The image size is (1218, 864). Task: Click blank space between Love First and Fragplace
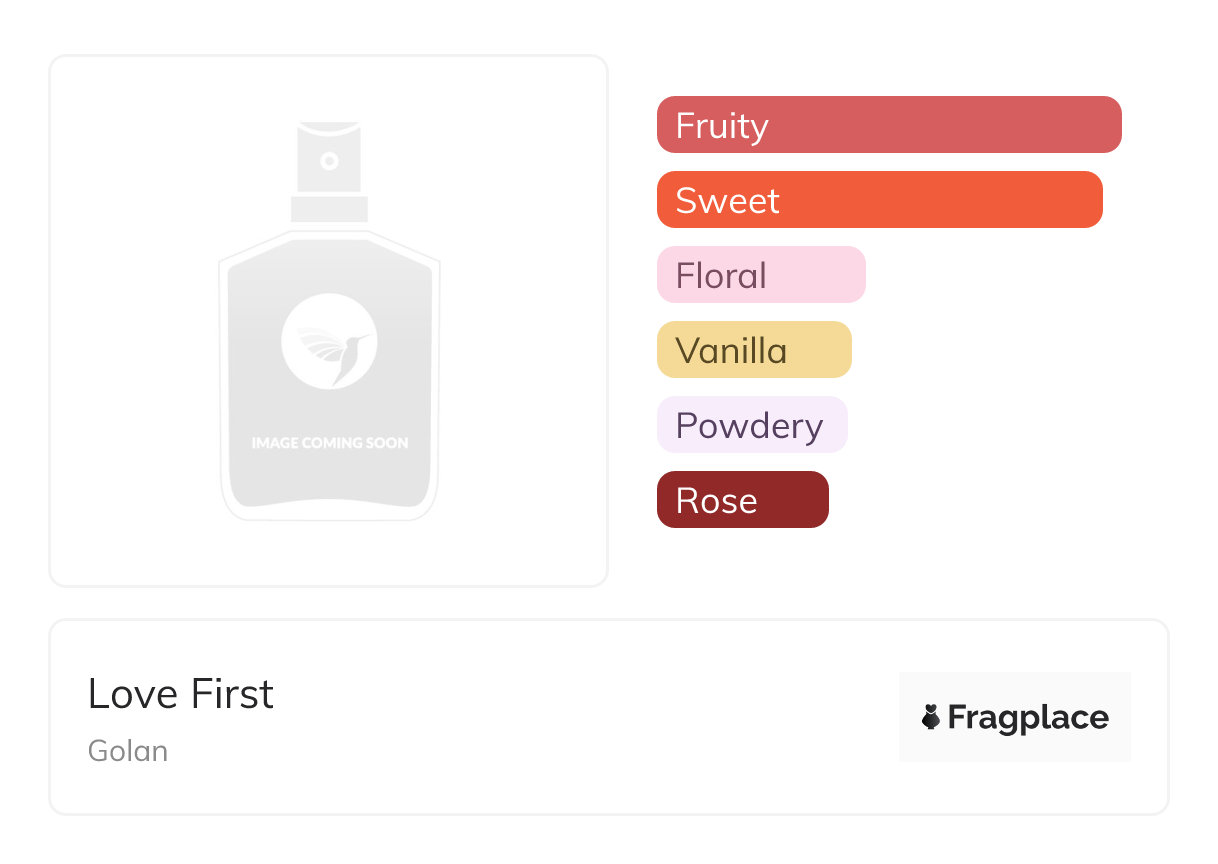[x=580, y=717]
